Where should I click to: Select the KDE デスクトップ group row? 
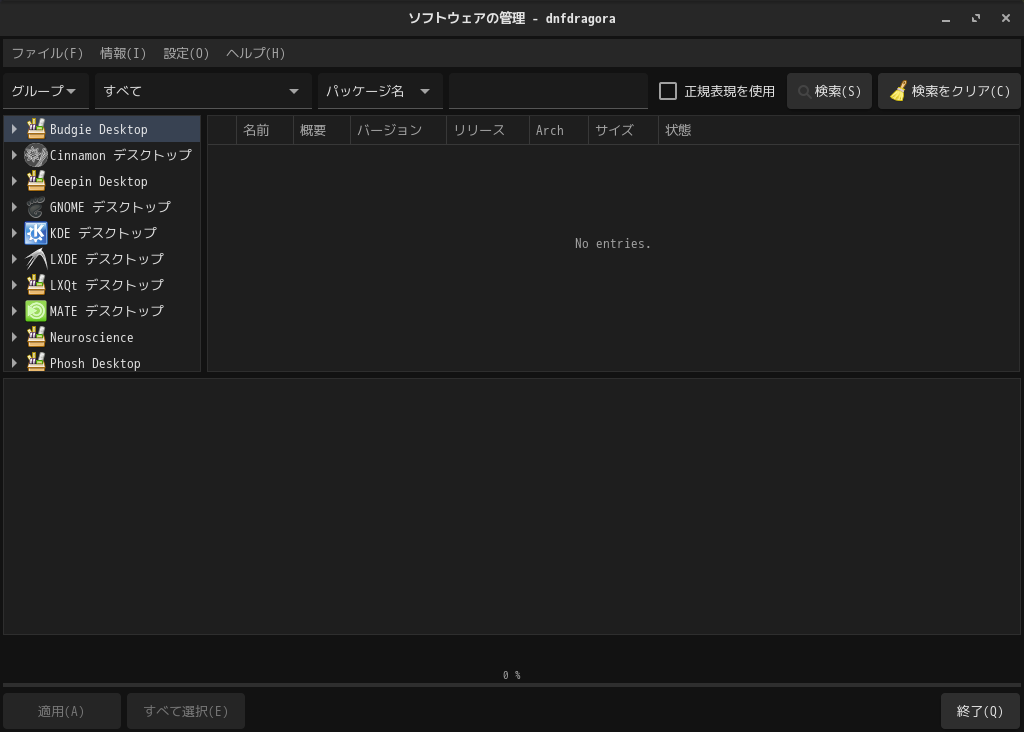103,233
